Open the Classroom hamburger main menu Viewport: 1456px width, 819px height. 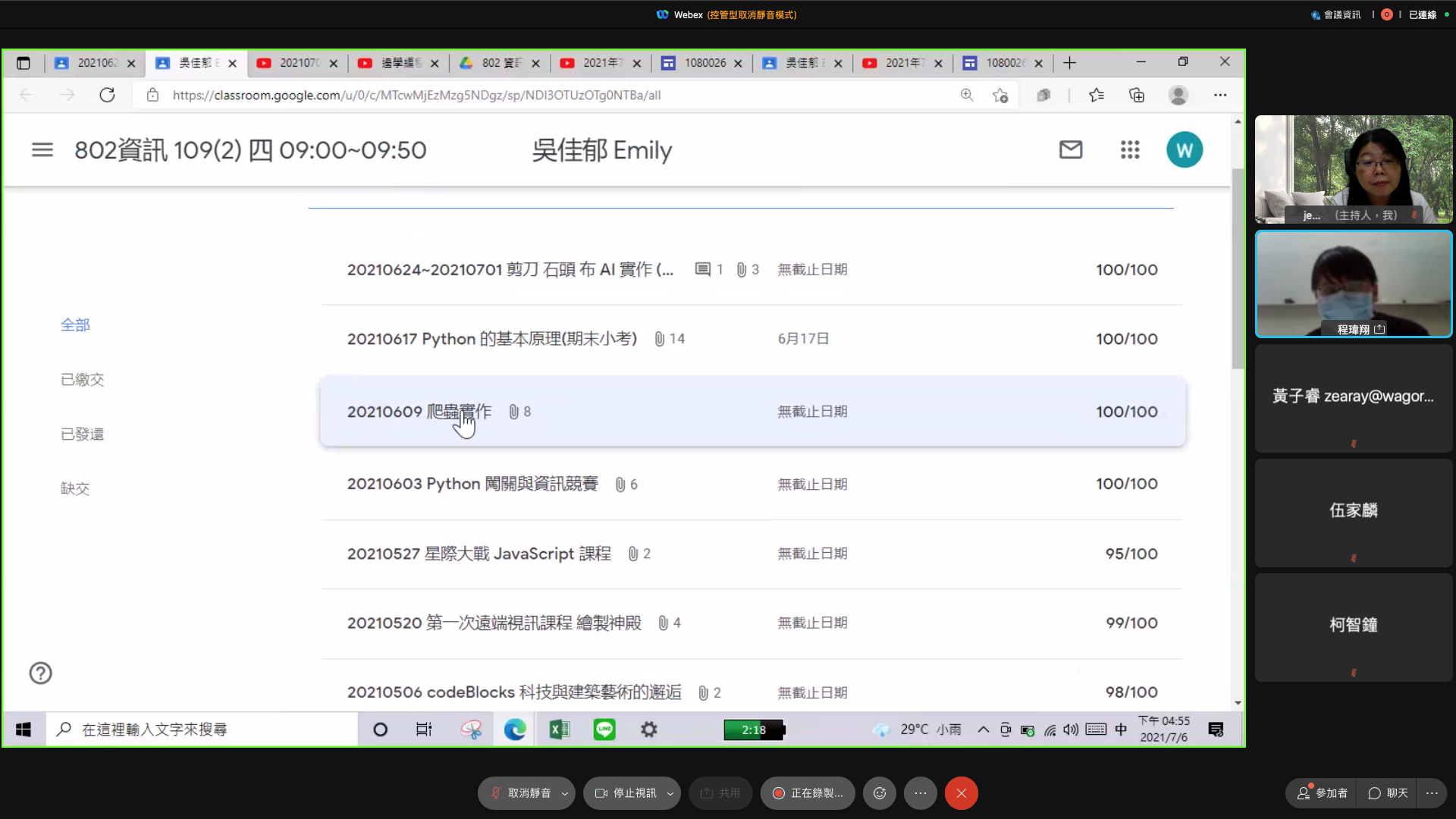pyautogui.click(x=42, y=150)
